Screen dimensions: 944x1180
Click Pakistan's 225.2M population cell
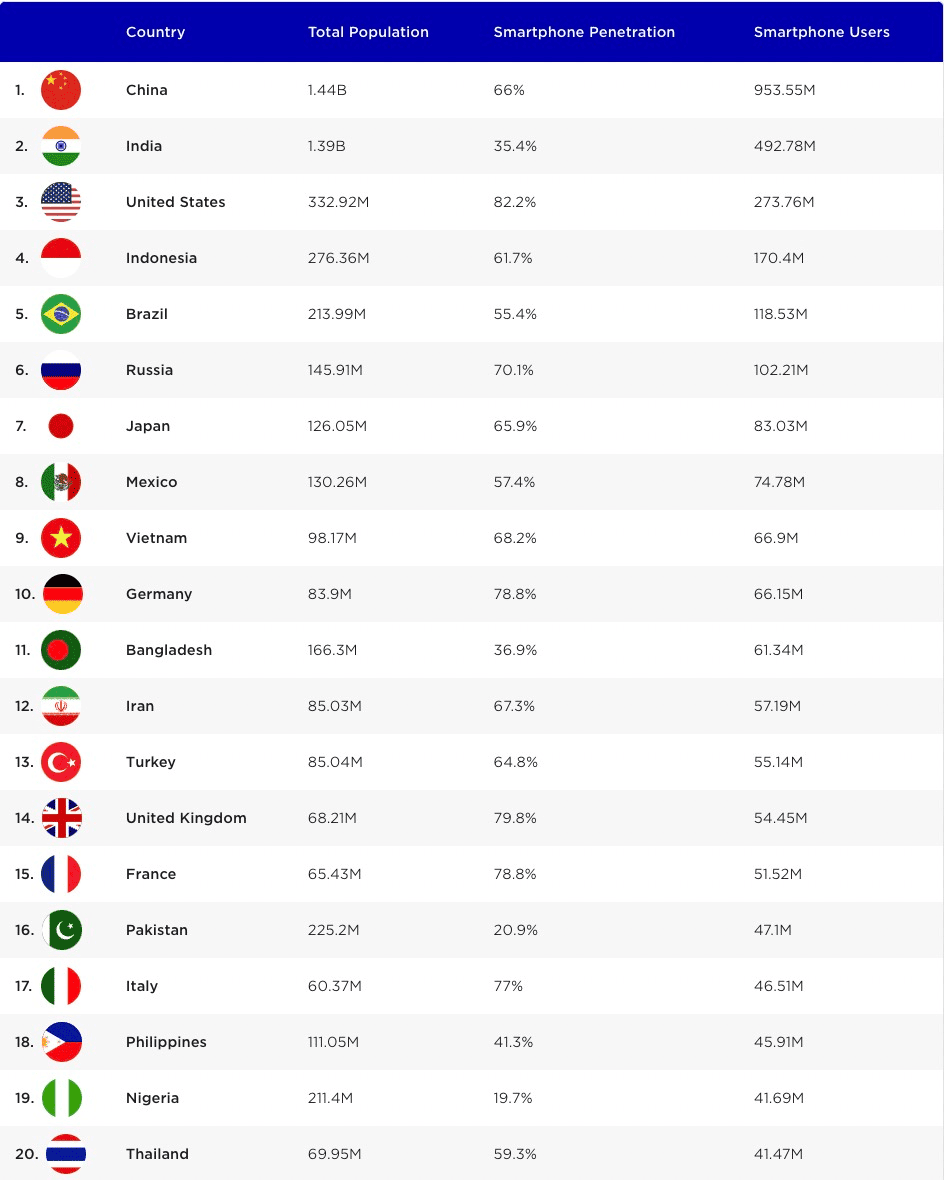[x=333, y=930]
